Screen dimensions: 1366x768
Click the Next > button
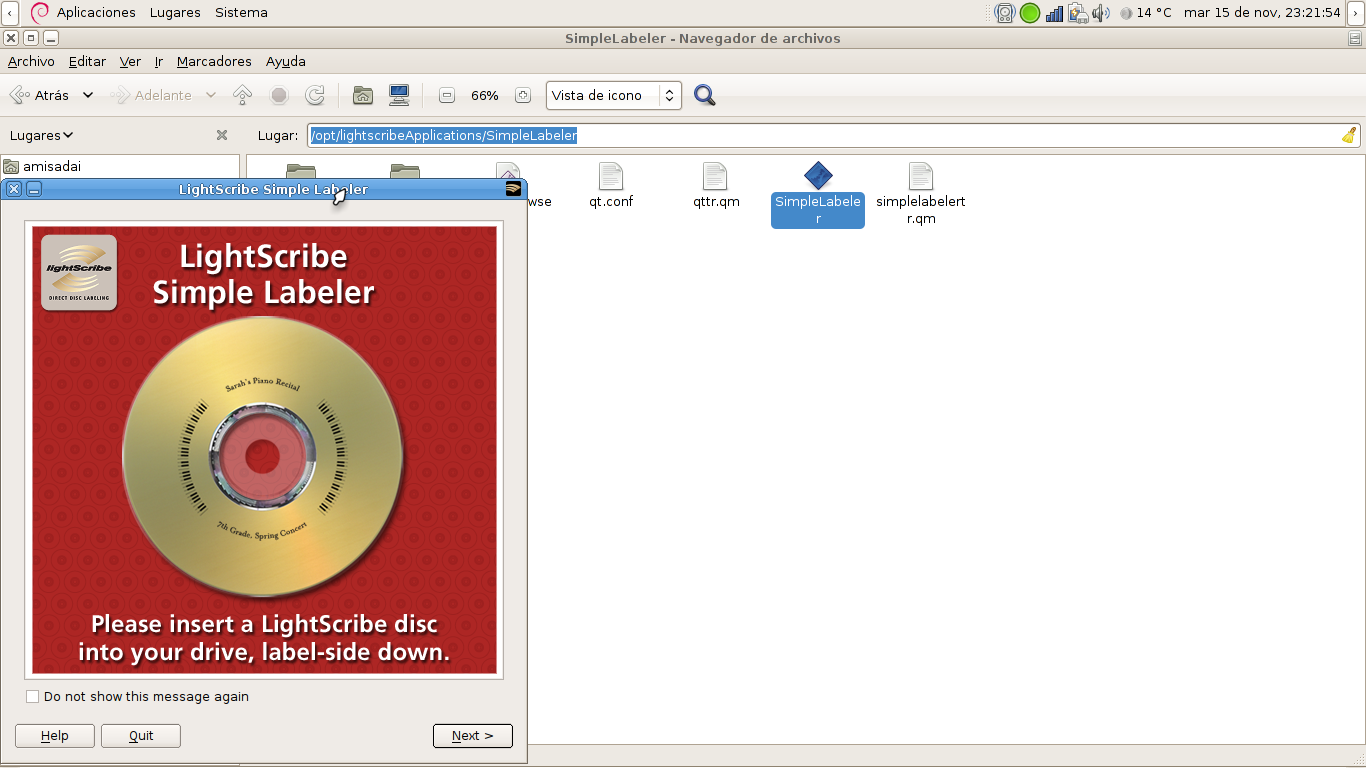click(x=473, y=736)
